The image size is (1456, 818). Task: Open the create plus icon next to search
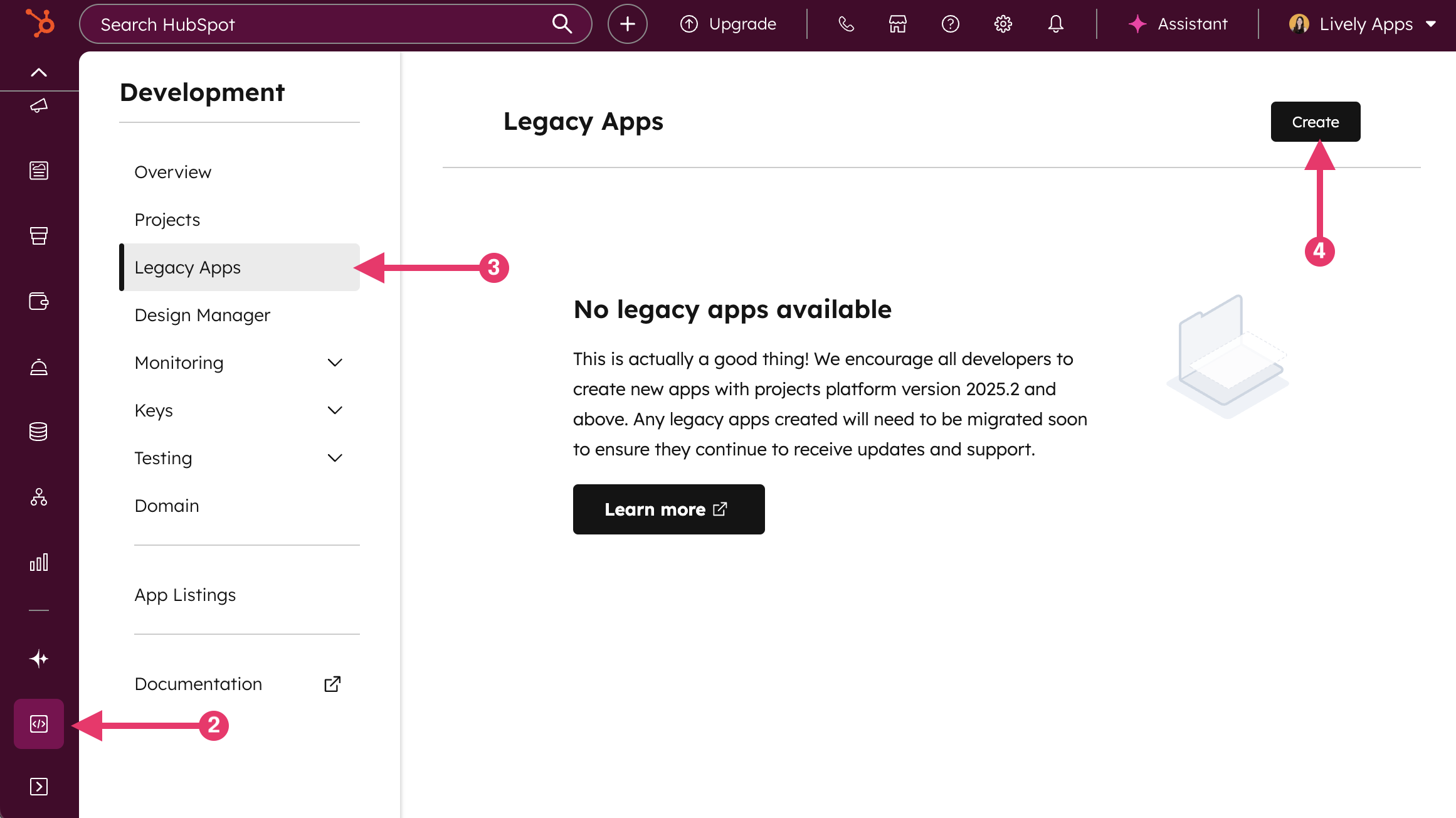click(627, 24)
